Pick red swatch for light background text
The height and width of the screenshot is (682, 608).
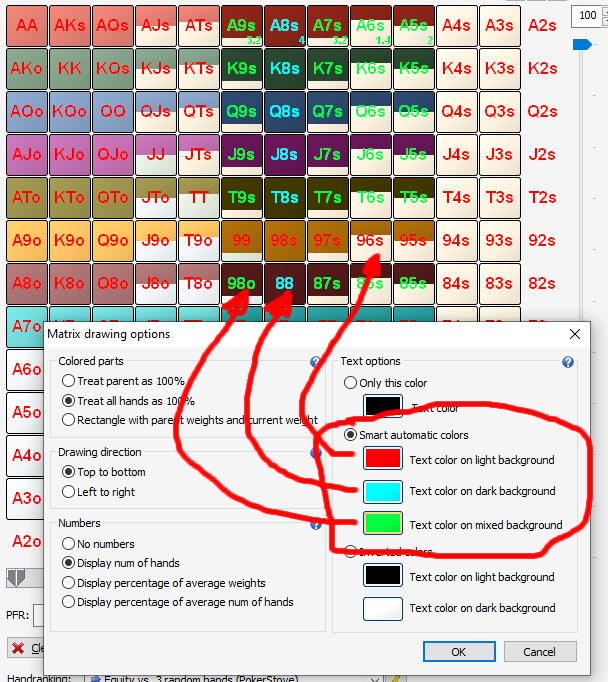(383, 458)
